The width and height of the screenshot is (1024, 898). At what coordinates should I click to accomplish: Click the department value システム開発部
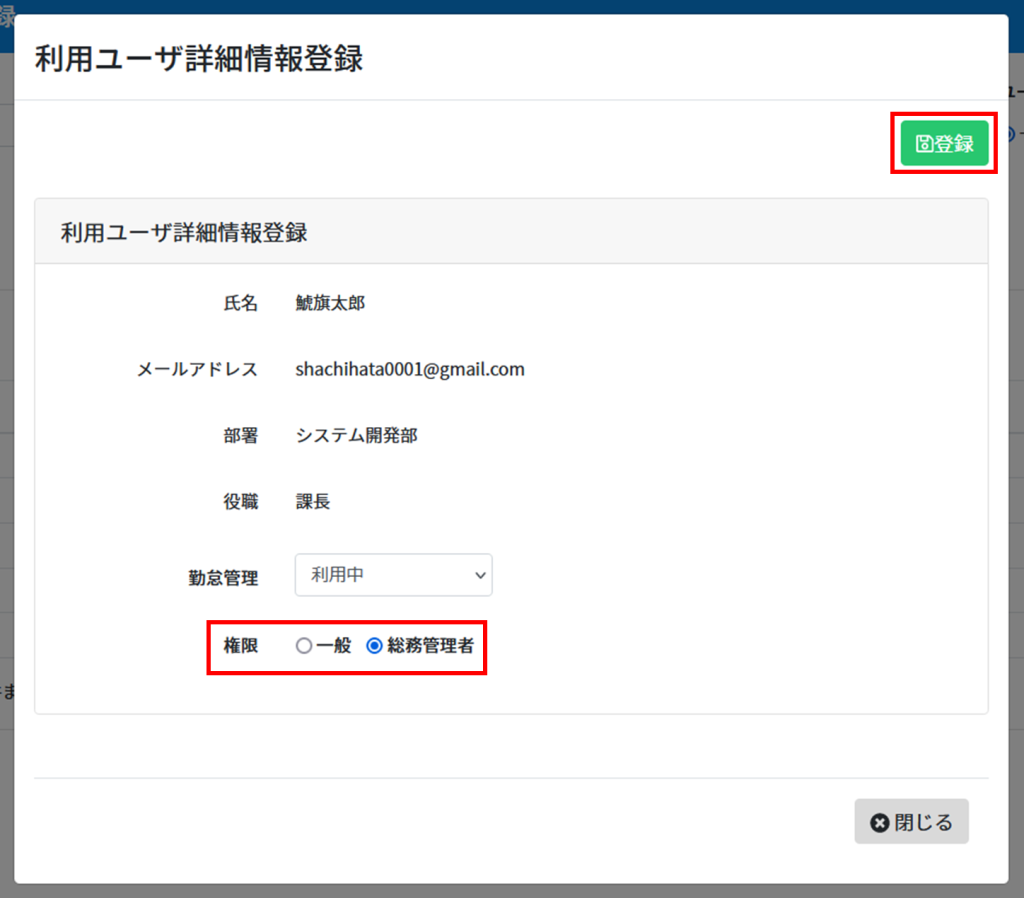(356, 436)
